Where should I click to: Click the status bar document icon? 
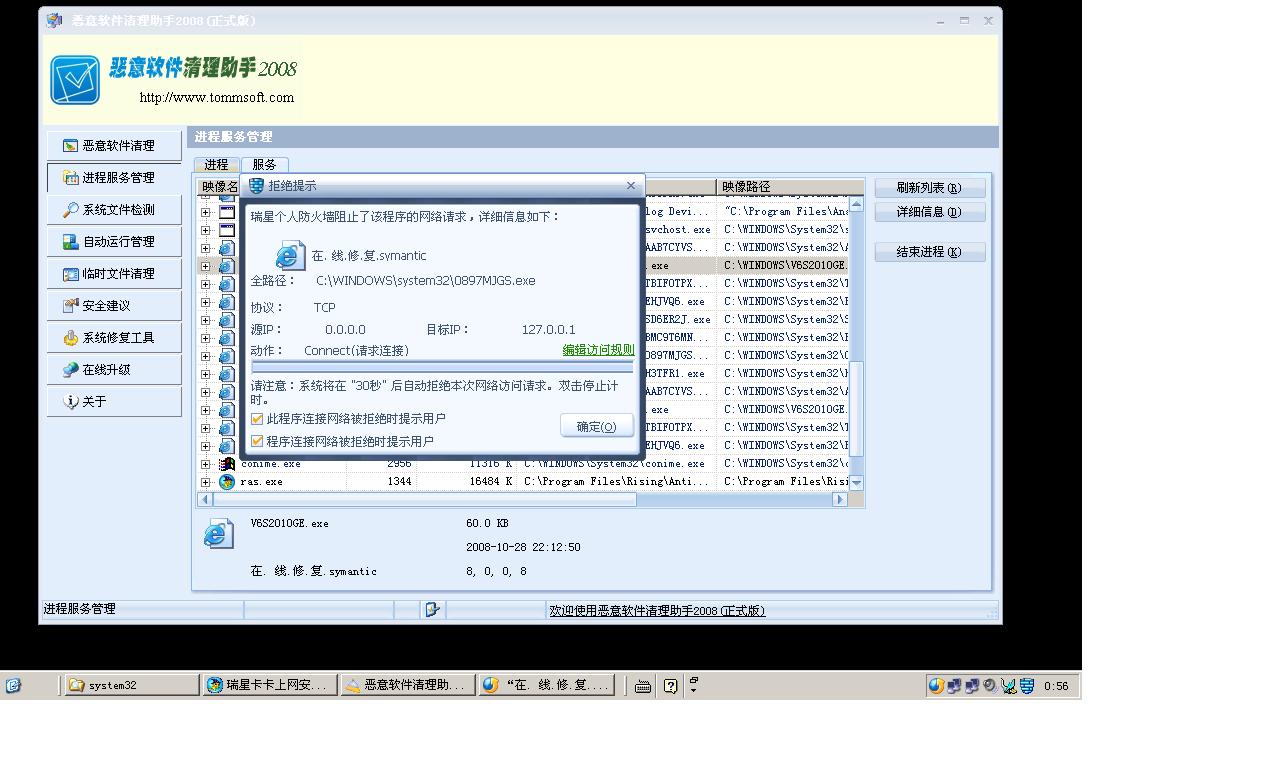[x=432, y=609]
